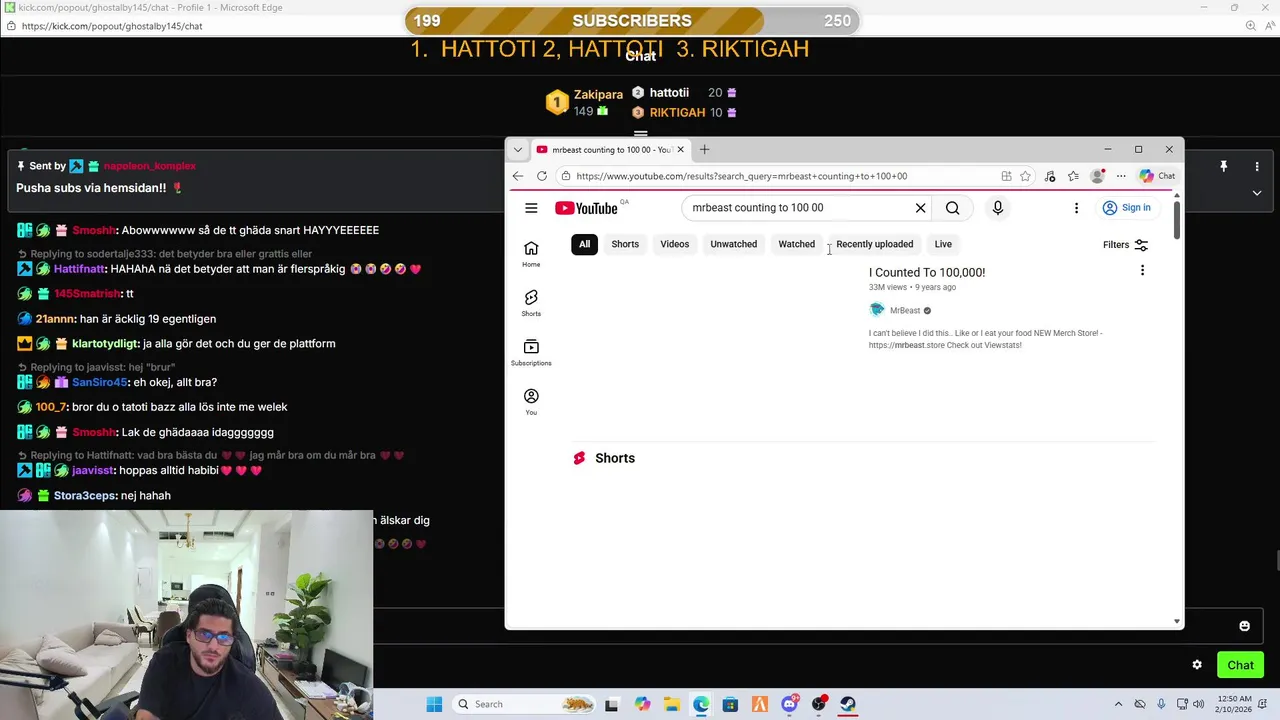The height and width of the screenshot is (720, 1280).
Task: Select the All filter chip
Action: click(584, 244)
